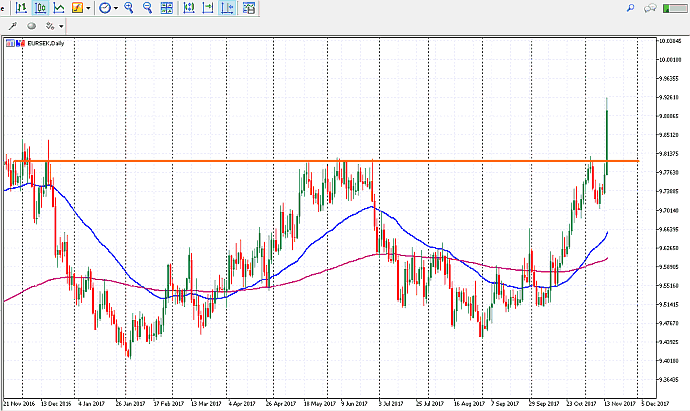
Task: Toggle auto scroll to latest bar
Action: [x=208, y=8]
